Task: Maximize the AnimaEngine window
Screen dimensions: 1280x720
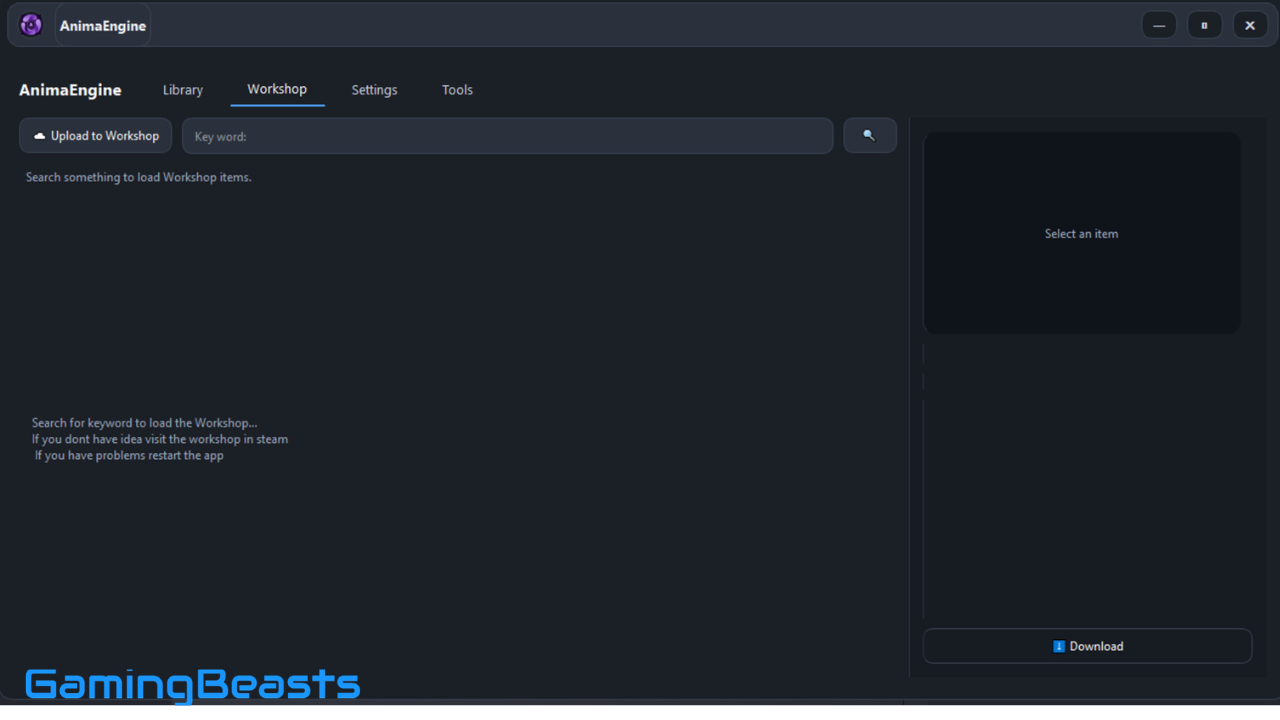Action: [x=1204, y=26]
